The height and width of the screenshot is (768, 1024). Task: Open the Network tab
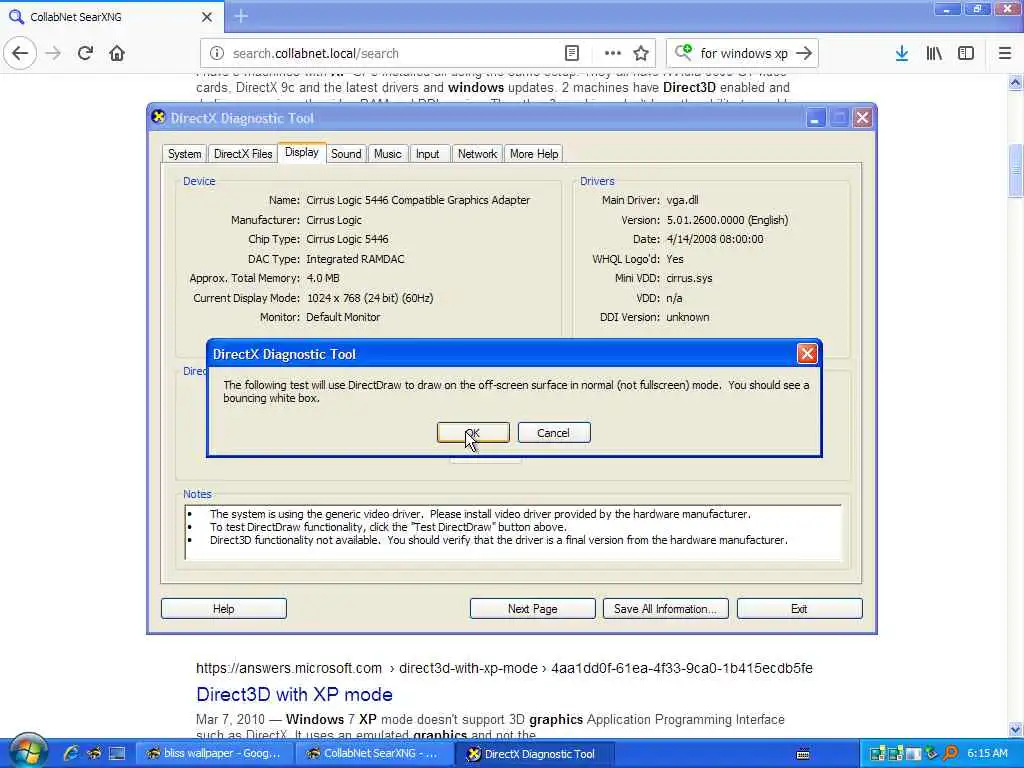click(477, 153)
